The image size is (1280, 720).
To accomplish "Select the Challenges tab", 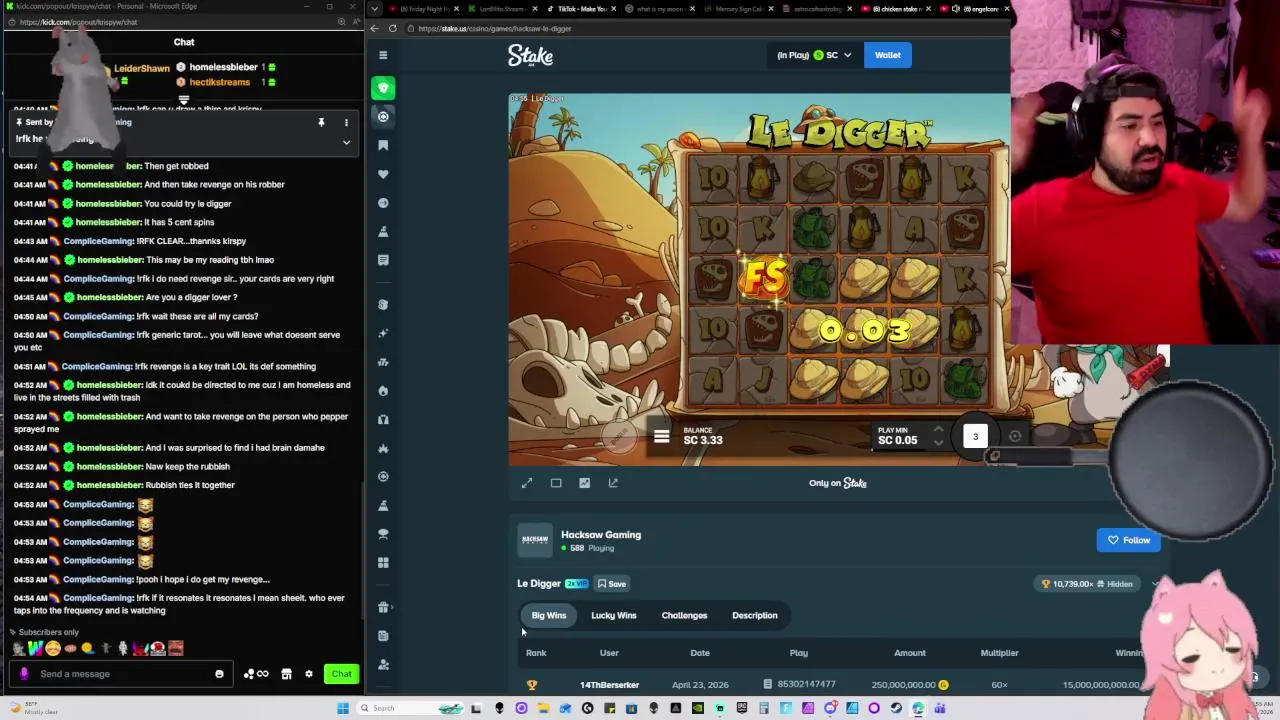I will click(x=684, y=615).
